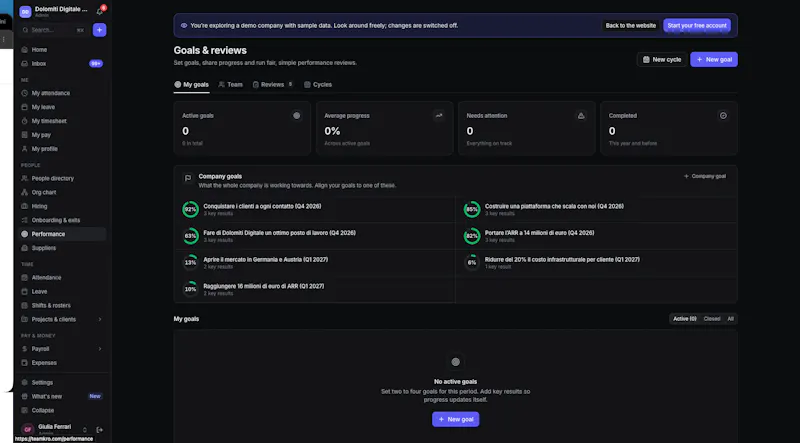Focus the sidebar Search field
Image resolution: width=800 pixels, height=443 pixels.
pos(54,30)
